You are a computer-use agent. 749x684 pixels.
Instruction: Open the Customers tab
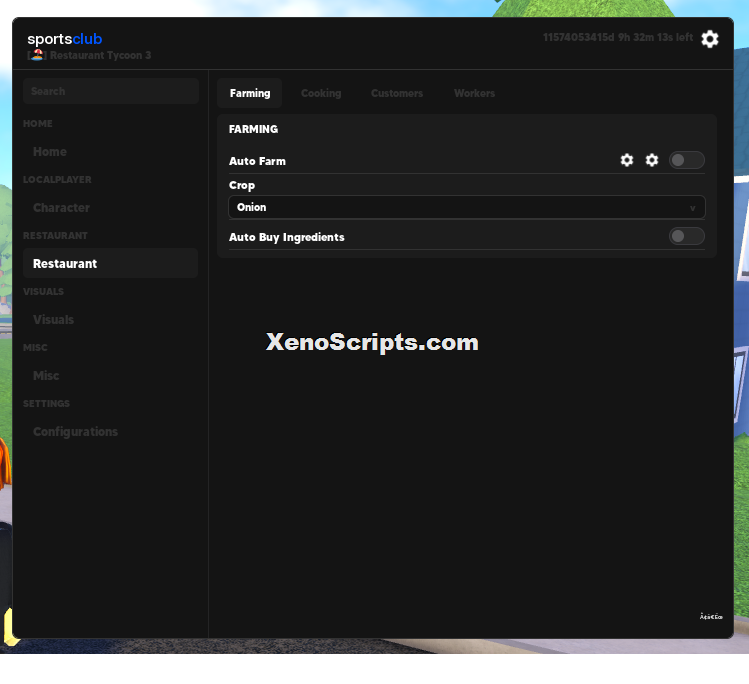[397, 93]
